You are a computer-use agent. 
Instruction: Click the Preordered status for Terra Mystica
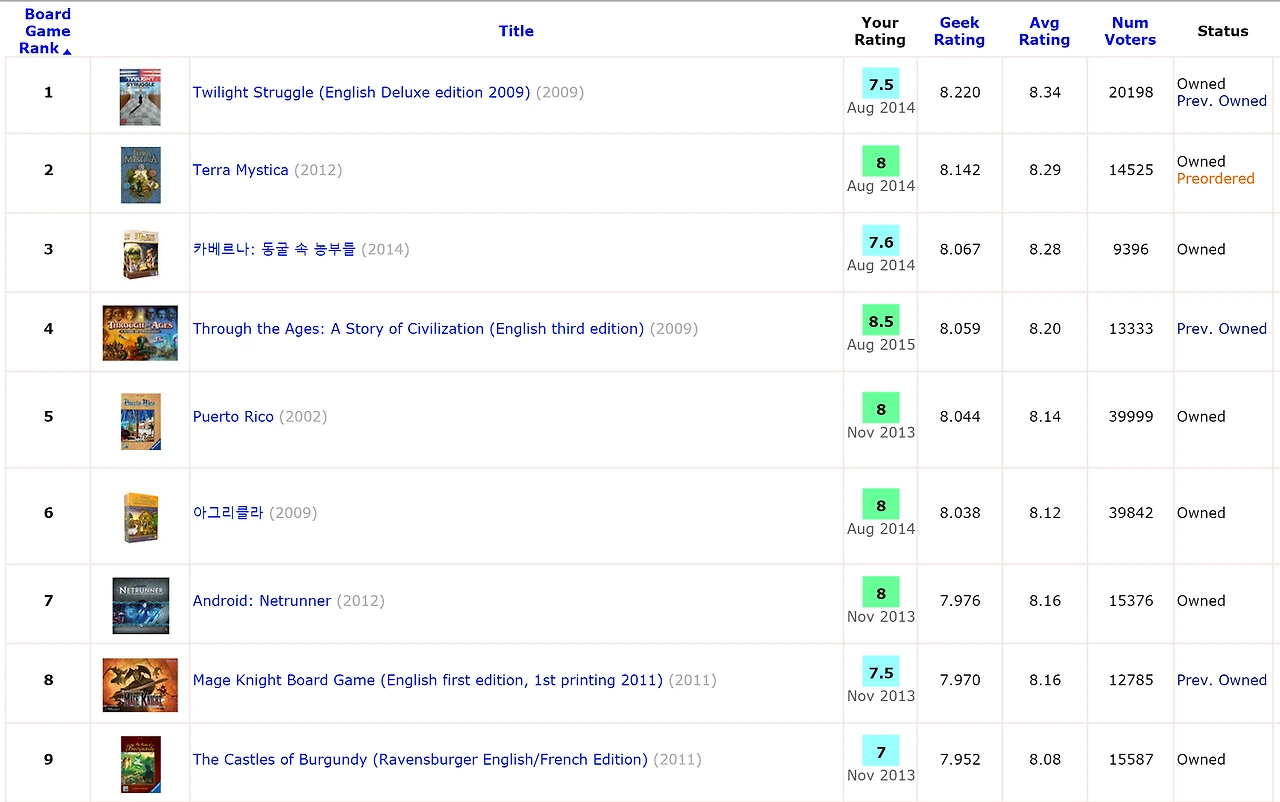1216,179
